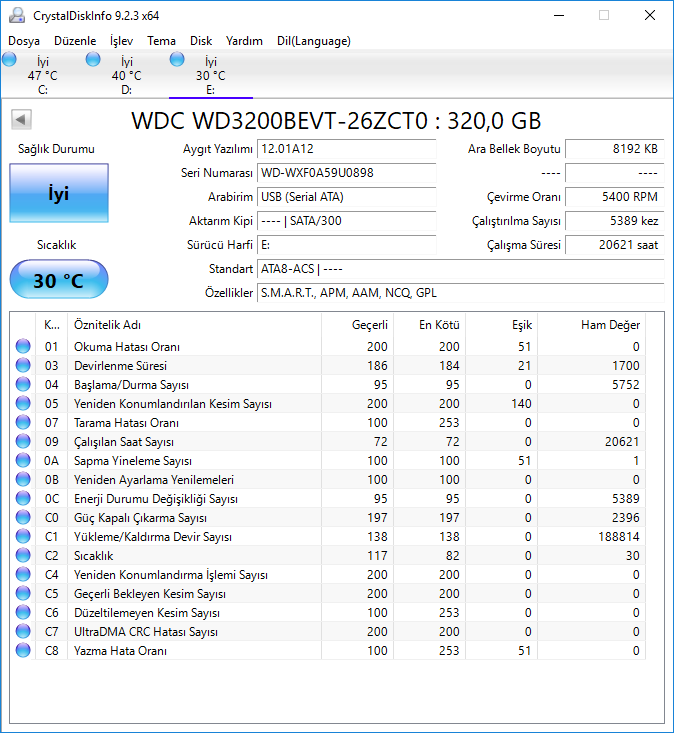Click status orb of Tarama Hatası Oranı row
Image resolution: width=674 pixels, height=733 pixels.
(23, 422)
